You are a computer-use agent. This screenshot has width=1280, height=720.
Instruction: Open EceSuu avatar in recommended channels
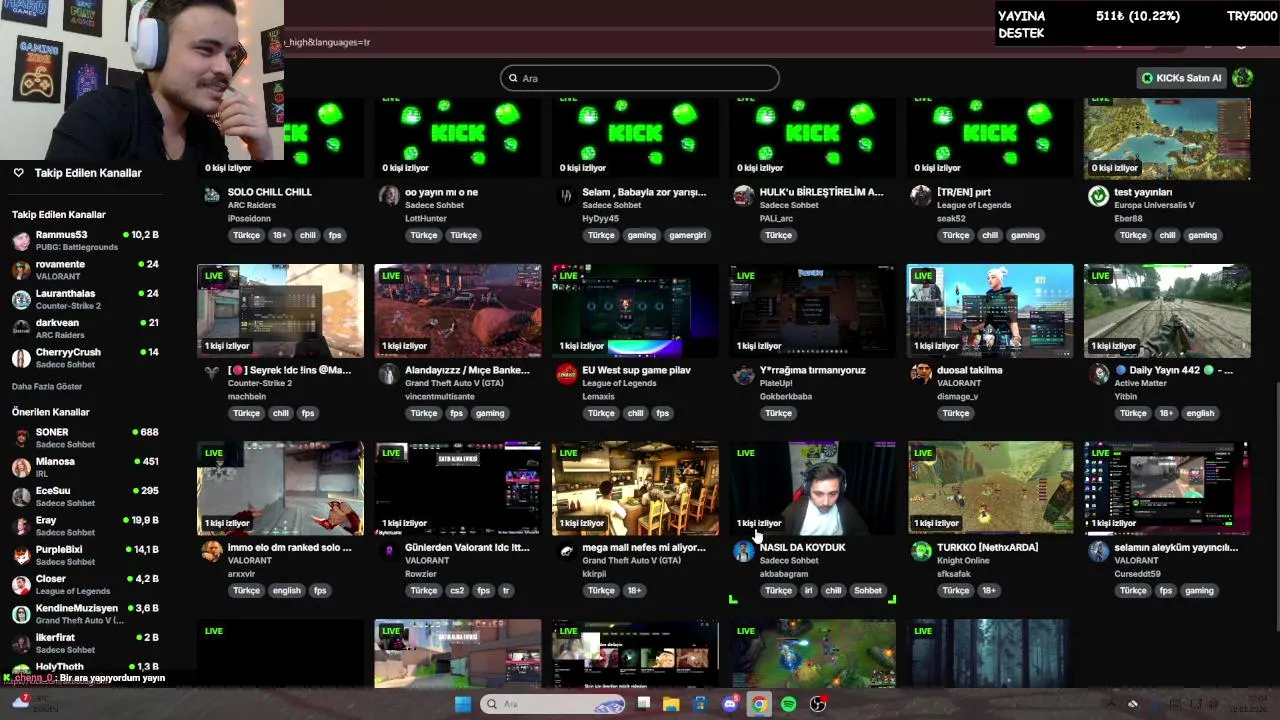(21, 497)
